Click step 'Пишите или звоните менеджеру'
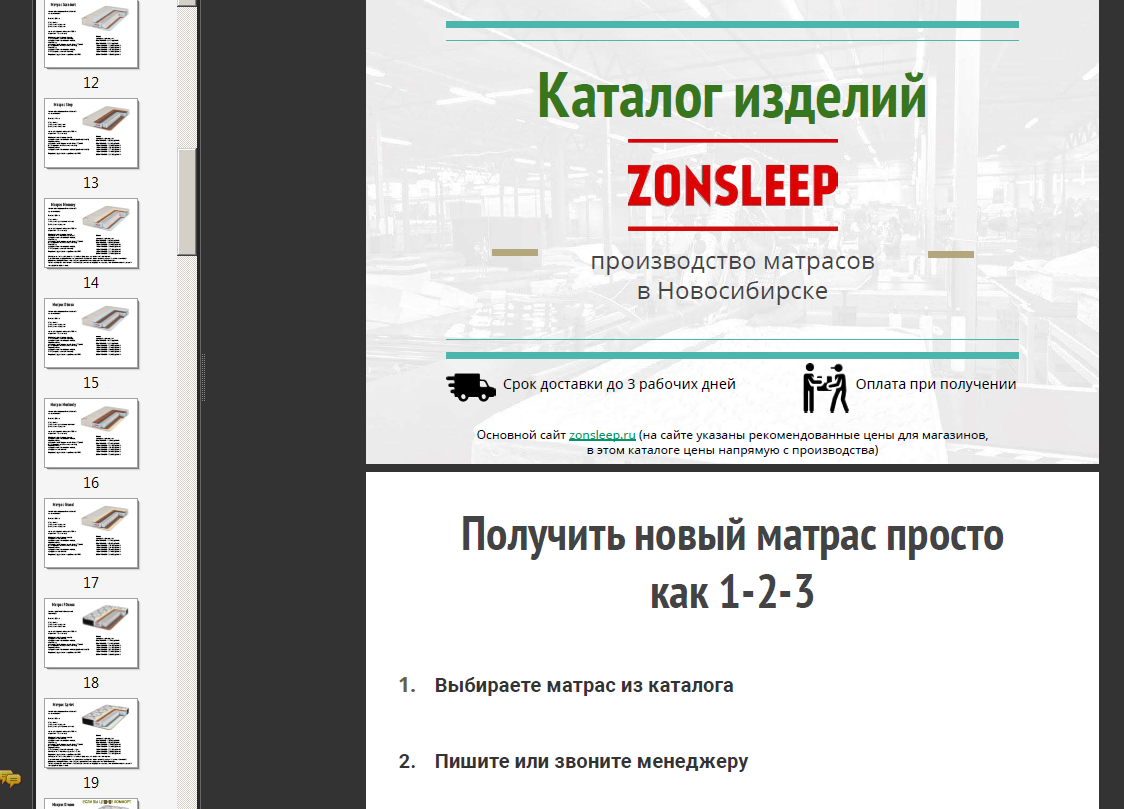 (591, 762)
